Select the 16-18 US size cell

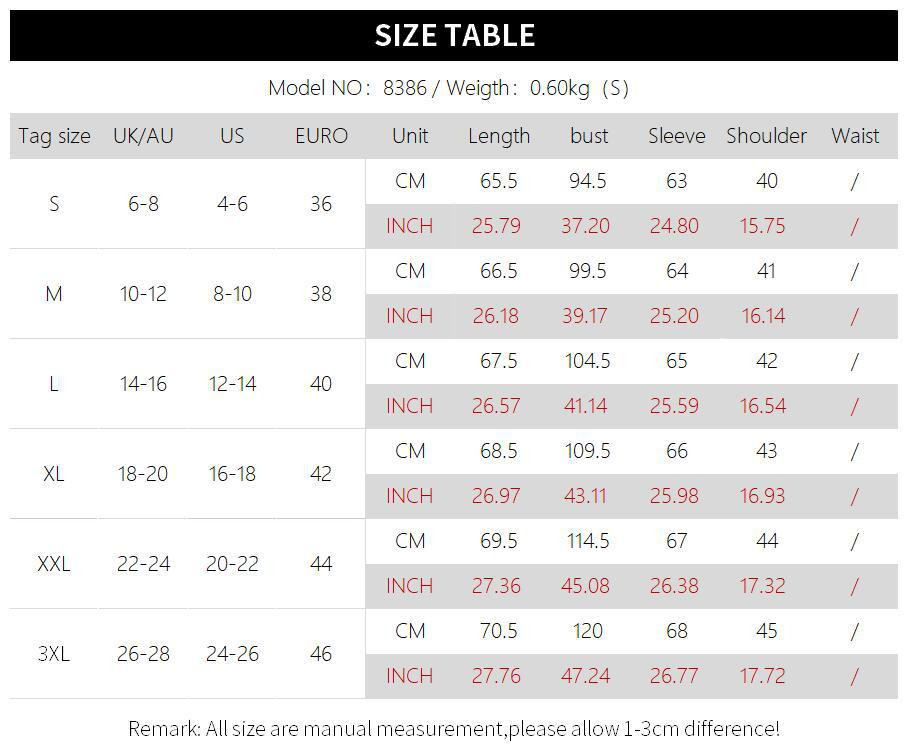(232, 474)
